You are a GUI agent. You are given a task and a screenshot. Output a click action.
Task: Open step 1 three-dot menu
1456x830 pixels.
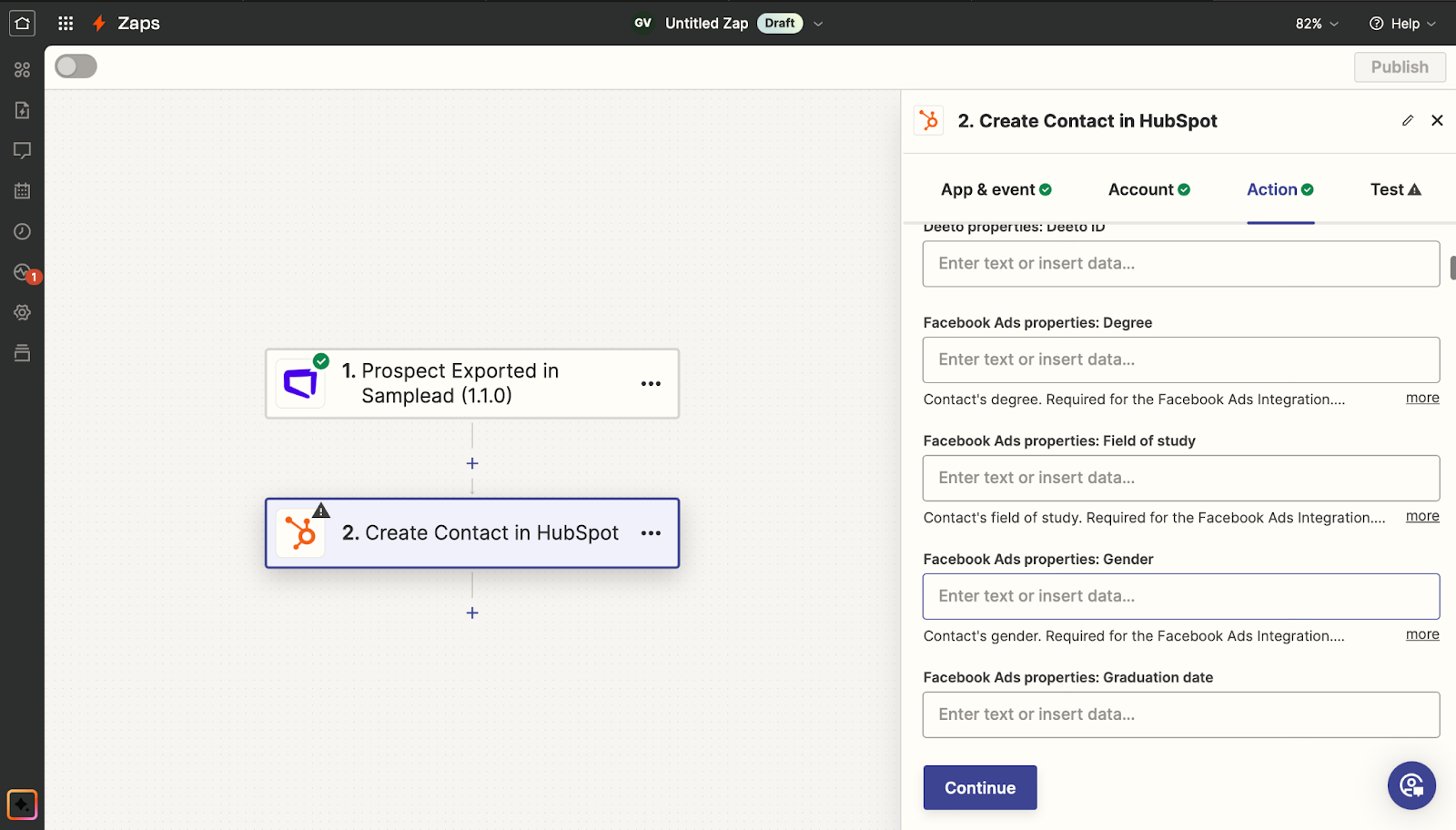pyautogui.click(x=651, y=383)
